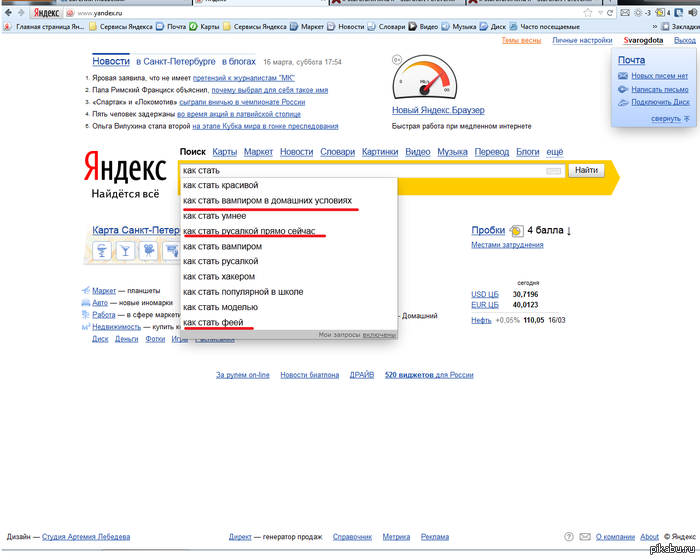Open the в блогах news tab
700x560 pixels.
pyautogui.click(x=238, y=62)
